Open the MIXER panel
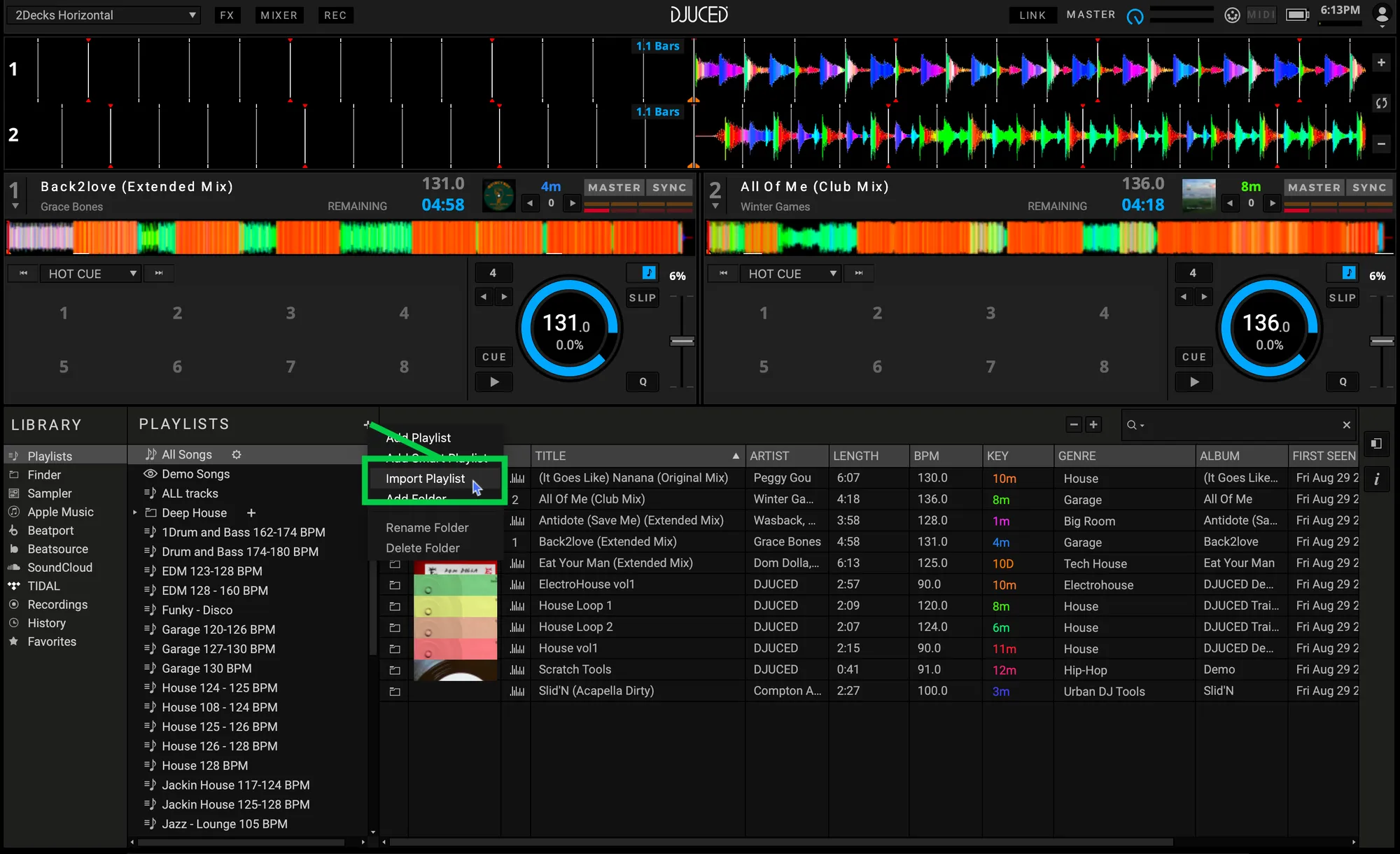Screen dimensions: 1400x854 tap(279, 15)
